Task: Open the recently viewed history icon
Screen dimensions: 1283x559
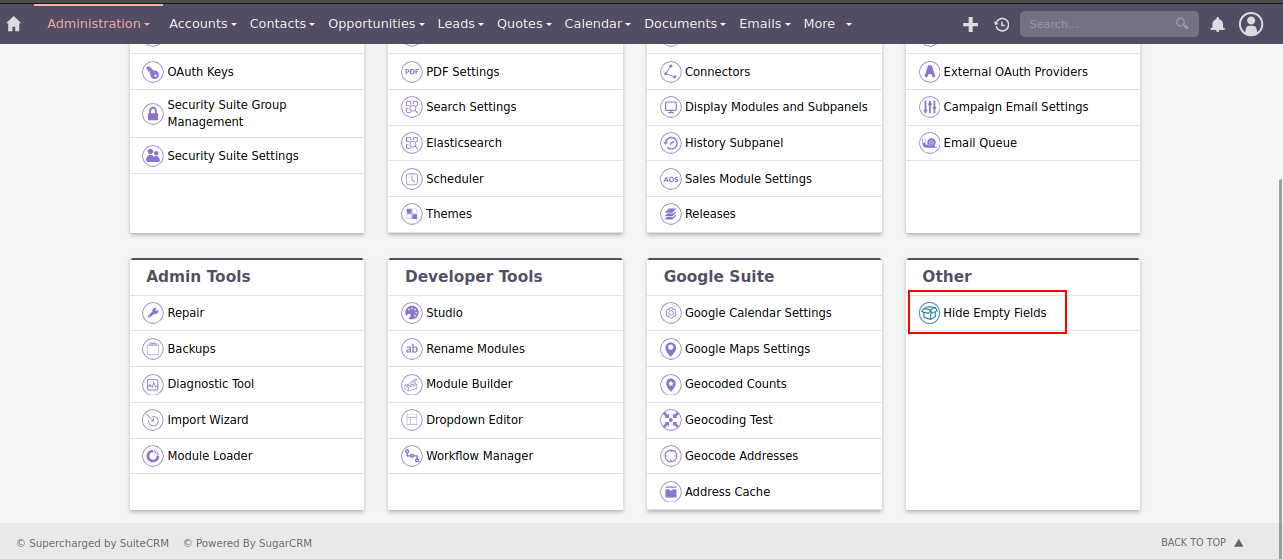Action: tap(1001, 24)
